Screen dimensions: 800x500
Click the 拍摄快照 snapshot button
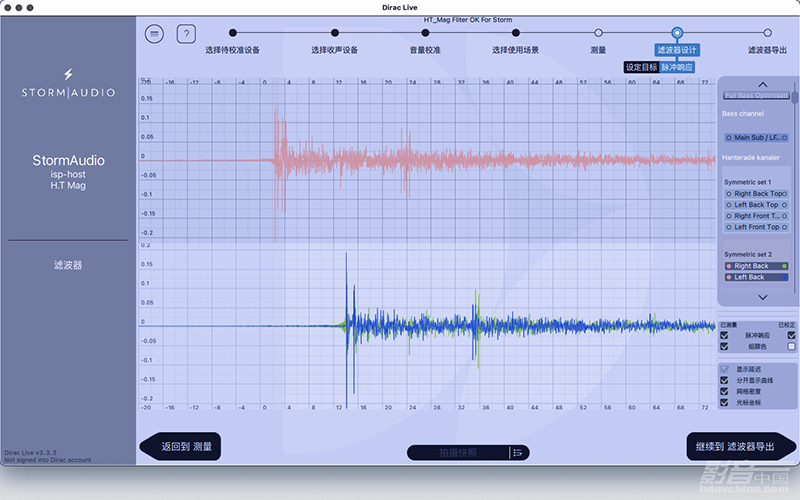click(x=458, y=453)
